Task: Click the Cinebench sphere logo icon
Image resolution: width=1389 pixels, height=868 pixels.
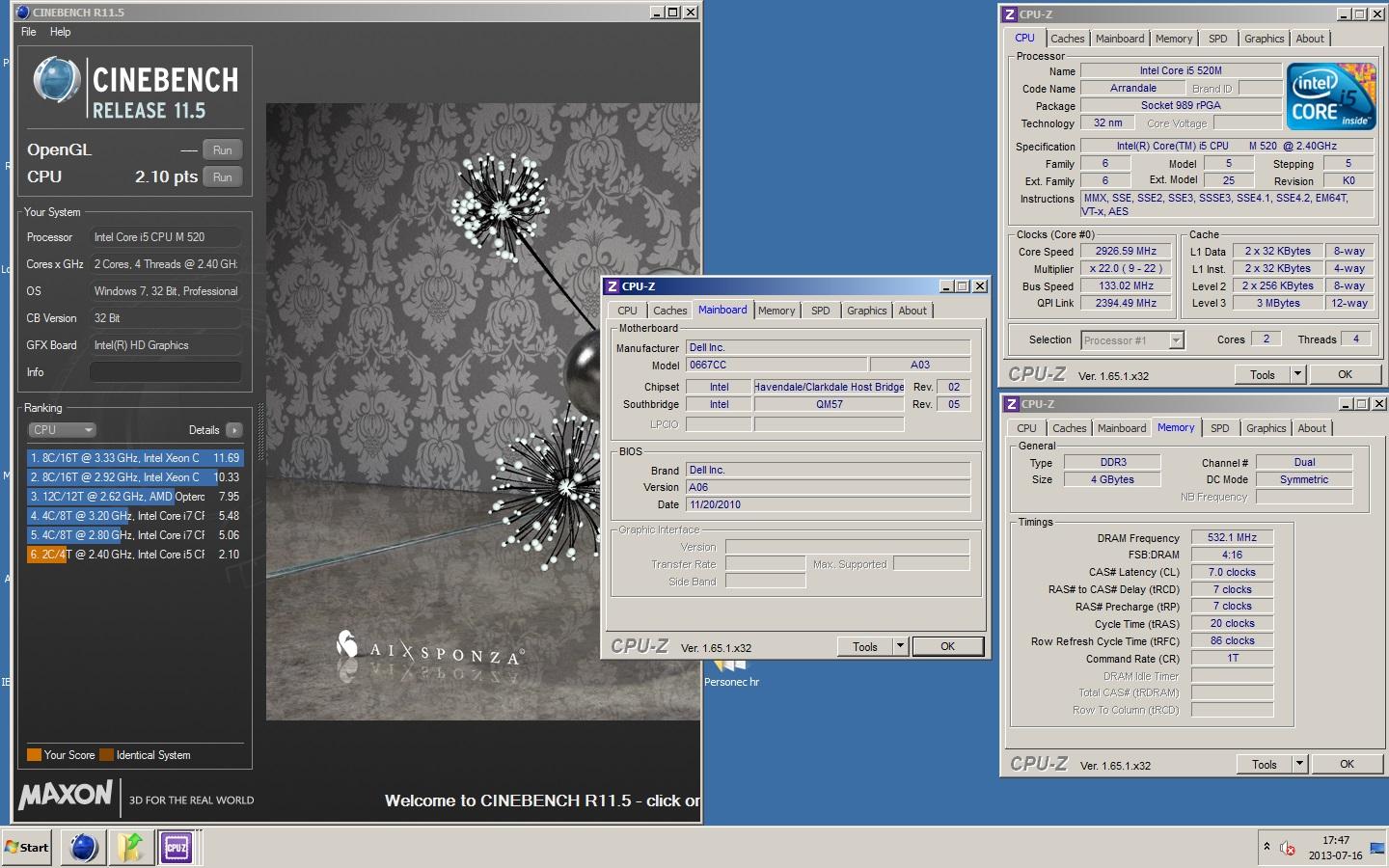Action: tap(56, 80)
